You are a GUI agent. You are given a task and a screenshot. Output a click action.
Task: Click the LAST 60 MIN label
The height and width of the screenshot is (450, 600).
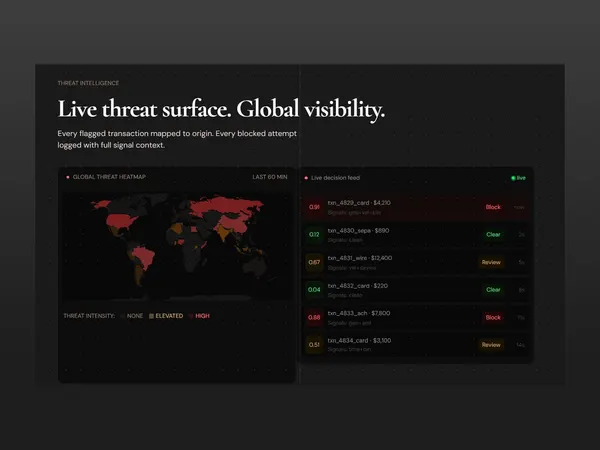click(270, 177)
